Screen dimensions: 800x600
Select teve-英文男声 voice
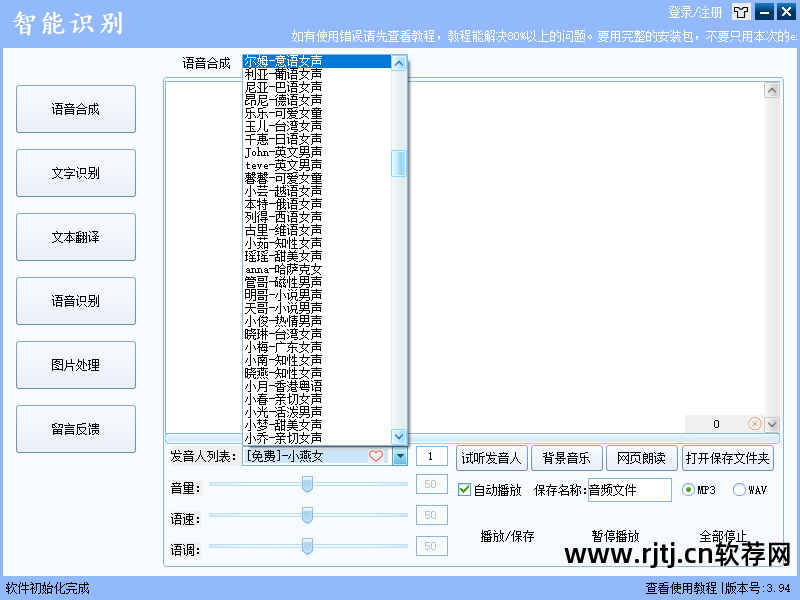[317, 166]
